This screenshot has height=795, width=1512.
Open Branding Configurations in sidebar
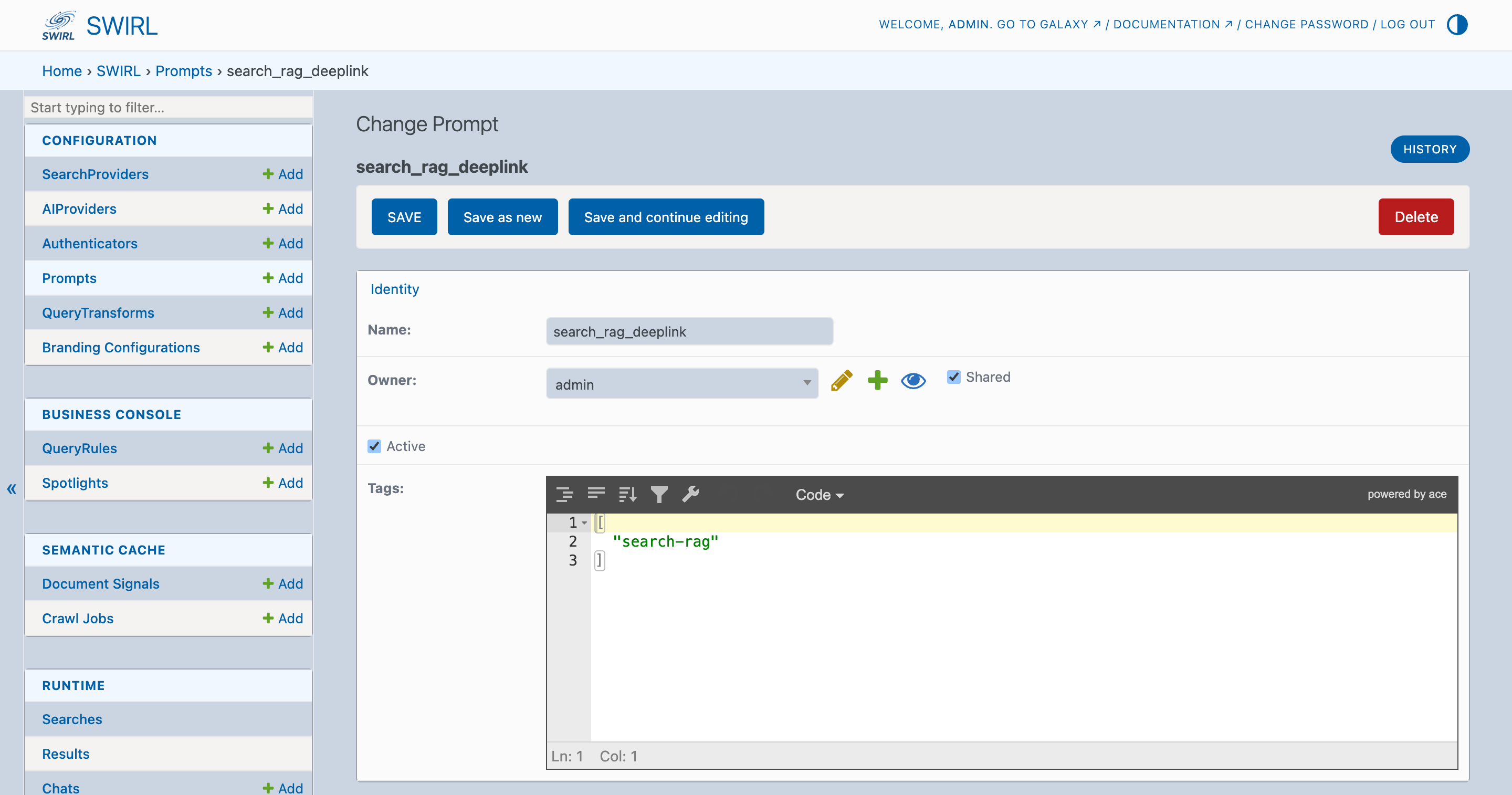[121, 348]
